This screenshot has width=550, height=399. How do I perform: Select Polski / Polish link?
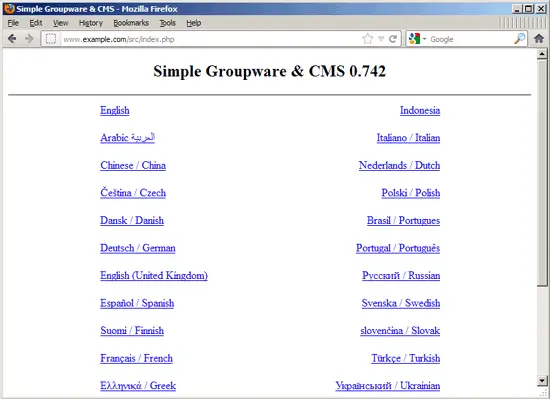411,192
